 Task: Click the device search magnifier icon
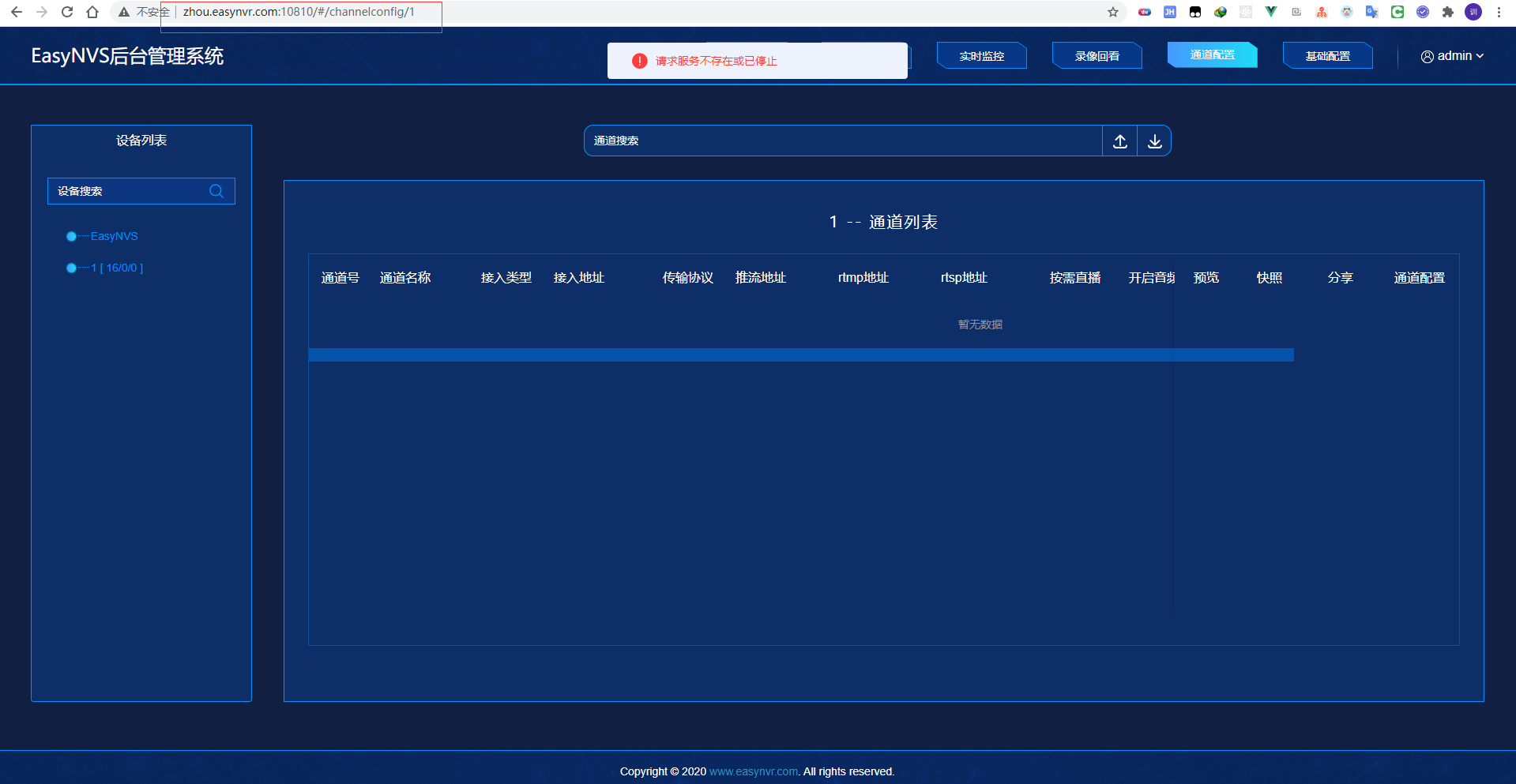216,191
